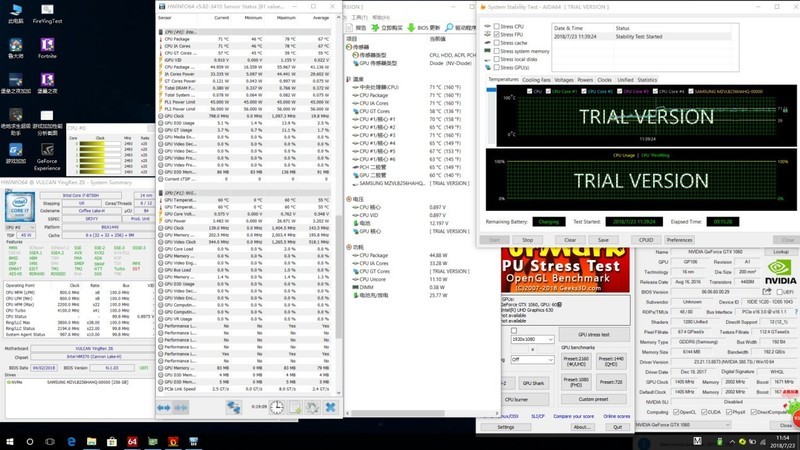Click the Compare your score link

pyautogui.click(x=574, y=415)
